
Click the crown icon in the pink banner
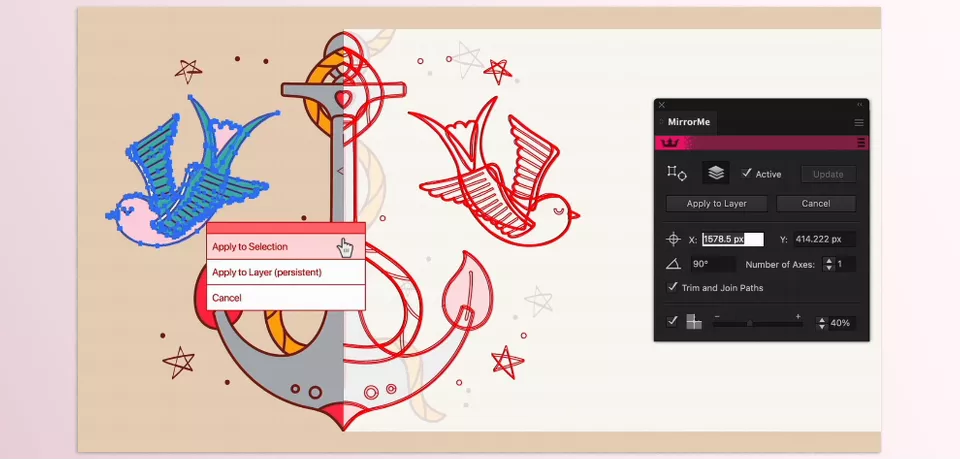670,143
